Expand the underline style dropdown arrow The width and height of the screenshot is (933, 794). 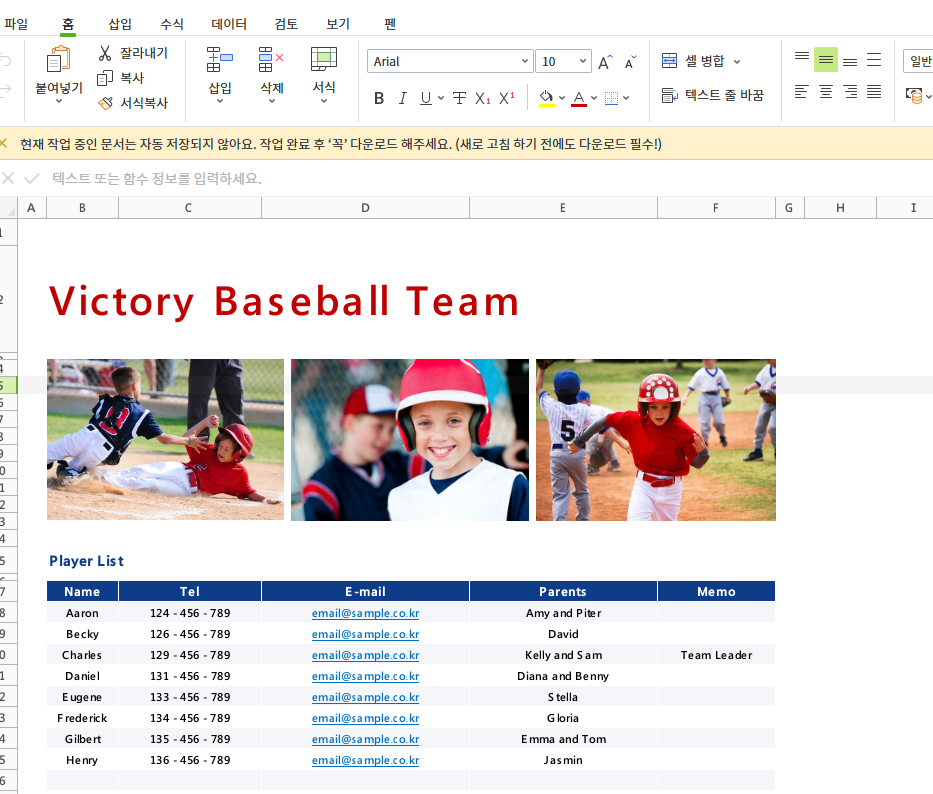tap(440, 98)
